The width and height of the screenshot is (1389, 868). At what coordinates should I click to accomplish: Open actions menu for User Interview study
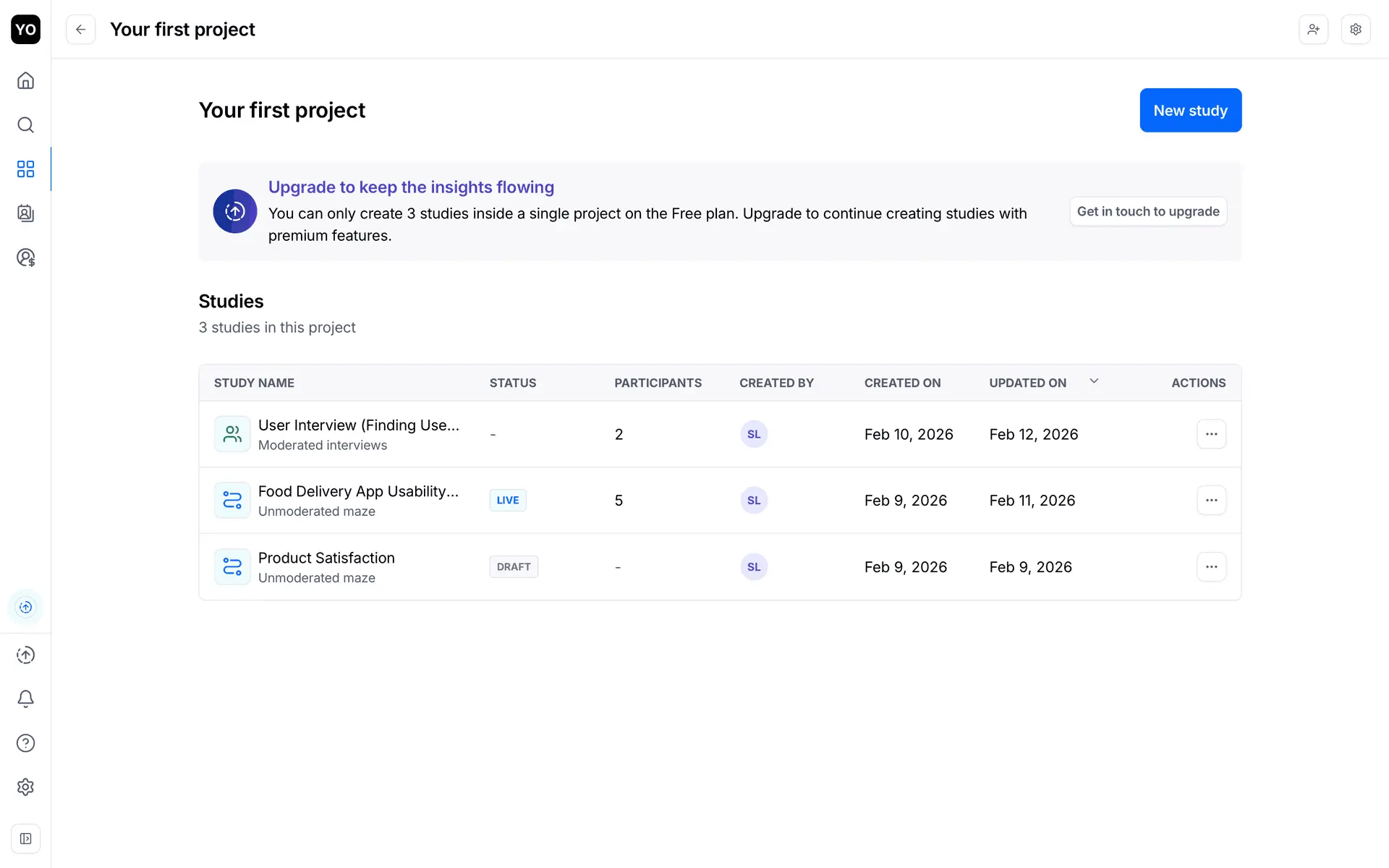[x=1211, y=434]
